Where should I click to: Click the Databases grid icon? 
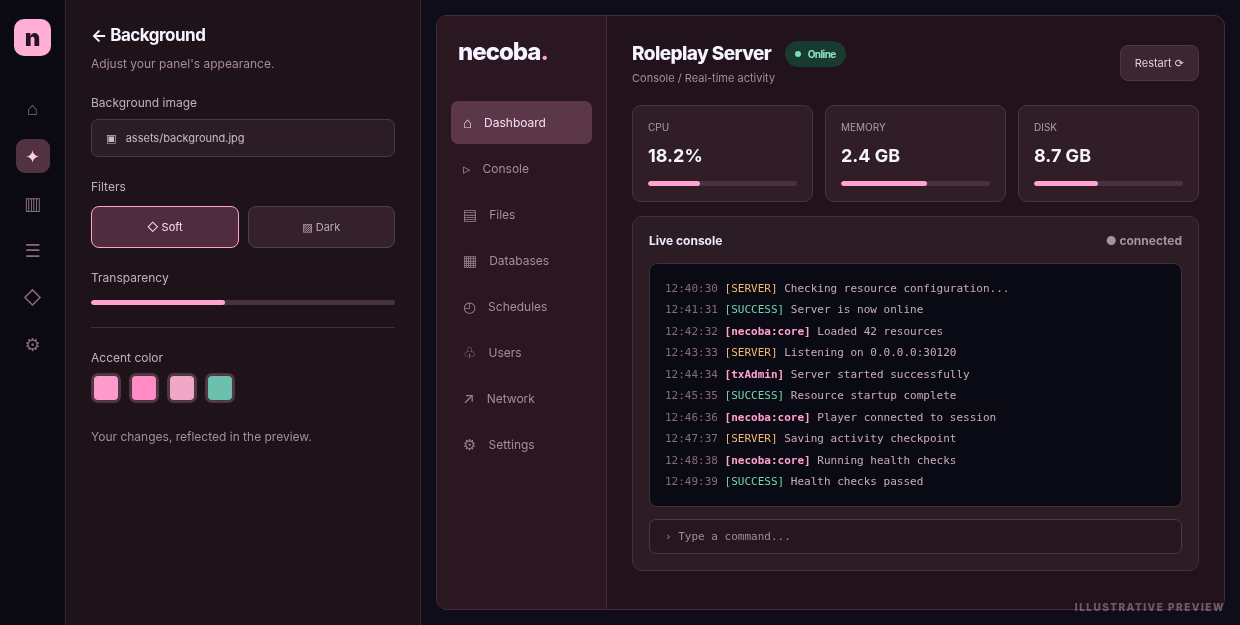tap(470, 261)
